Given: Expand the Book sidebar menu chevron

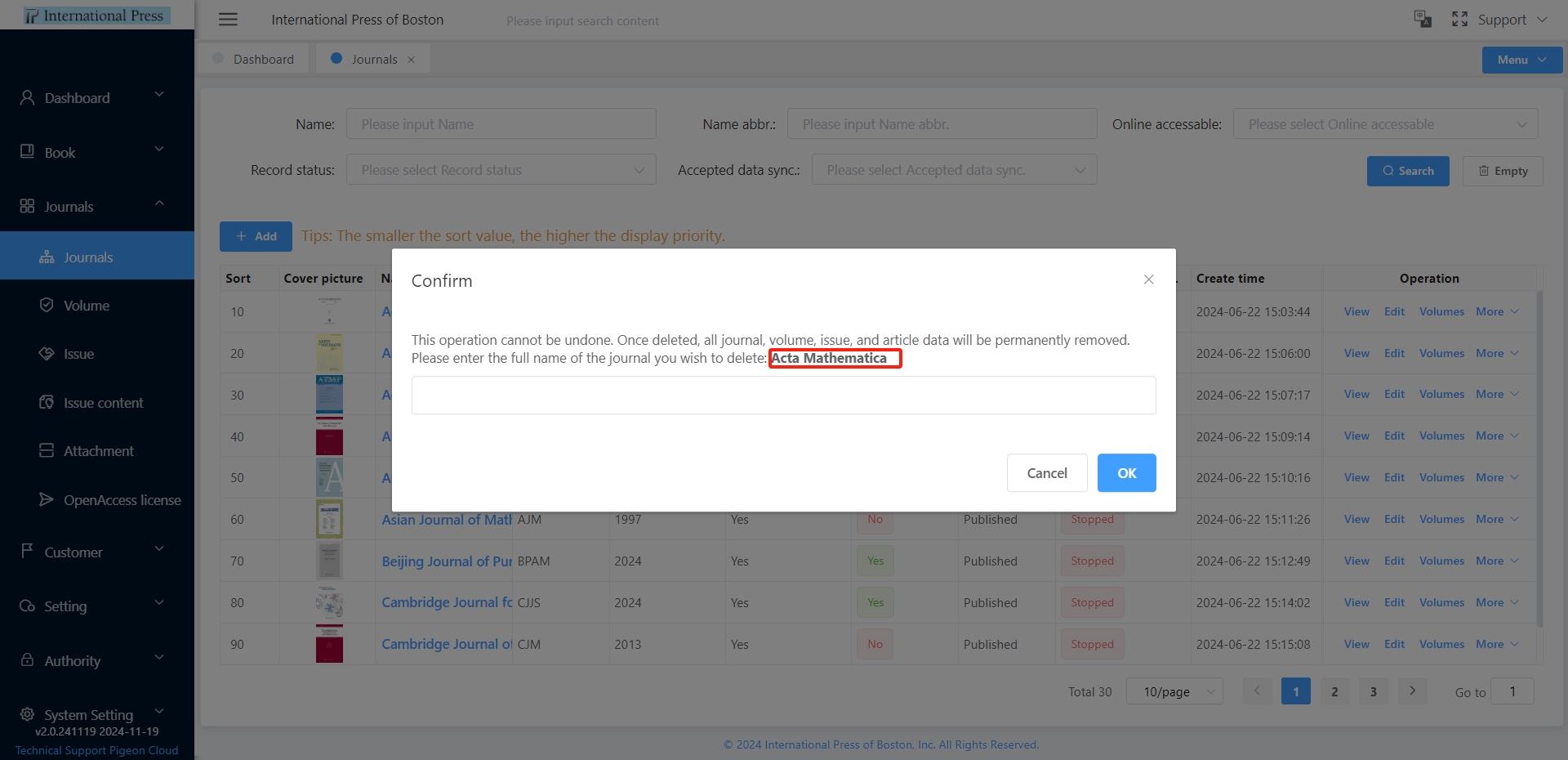Looking at the screenshot, I should (x=159, y=149).
